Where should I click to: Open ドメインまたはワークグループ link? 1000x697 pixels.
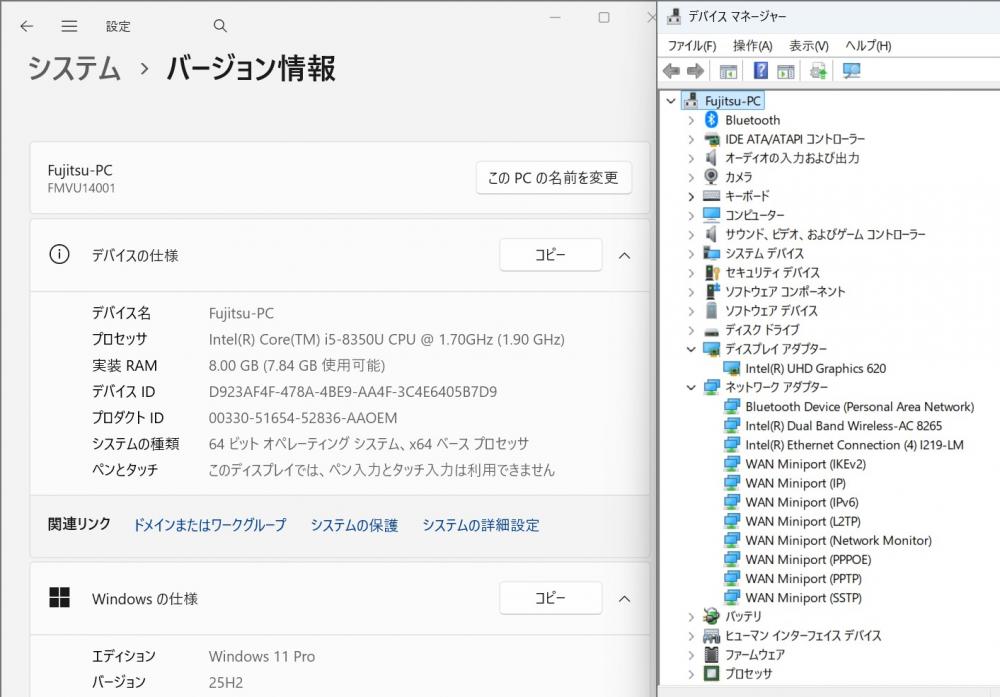[x=209, y=525]
